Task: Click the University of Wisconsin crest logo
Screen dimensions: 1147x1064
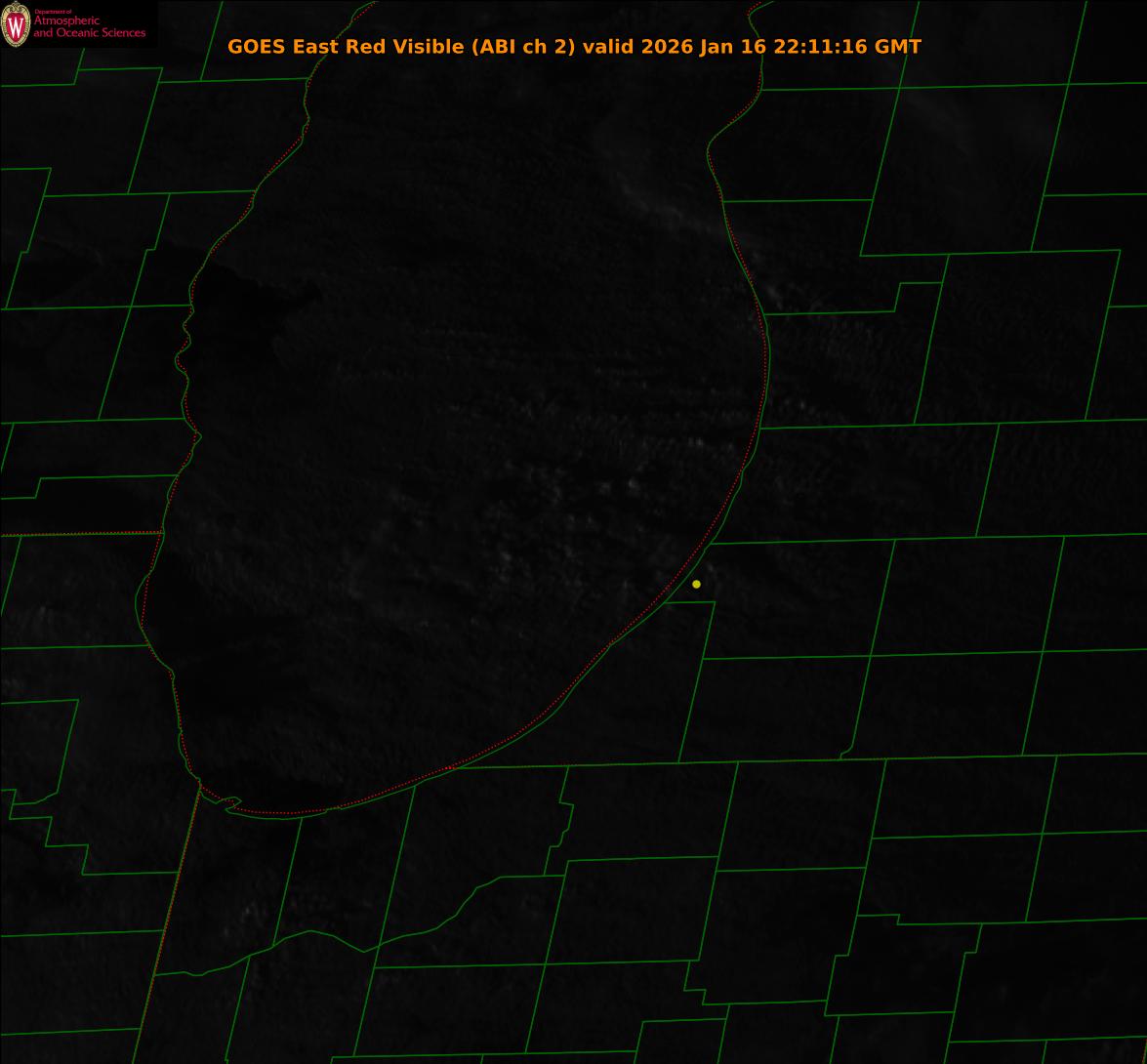Action: 16,25
